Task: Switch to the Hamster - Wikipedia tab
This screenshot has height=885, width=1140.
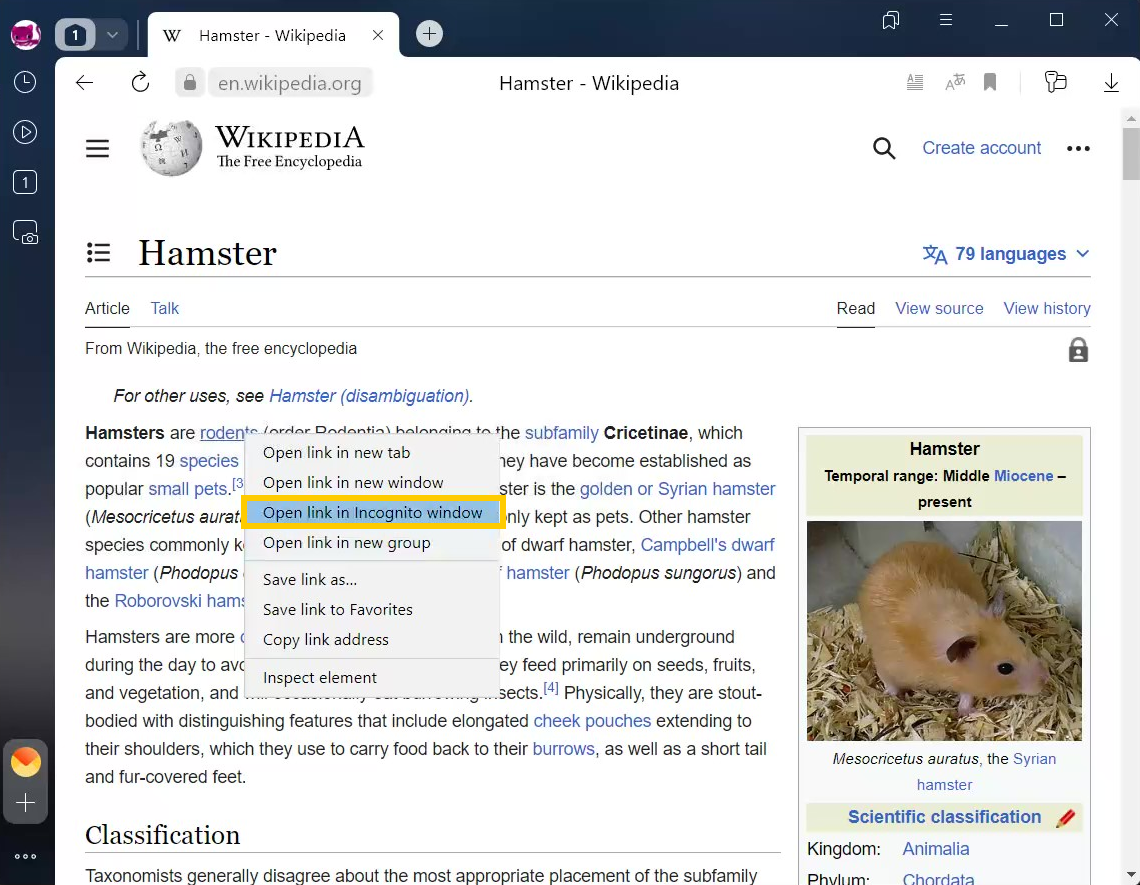Action: [x=273, y=36]
